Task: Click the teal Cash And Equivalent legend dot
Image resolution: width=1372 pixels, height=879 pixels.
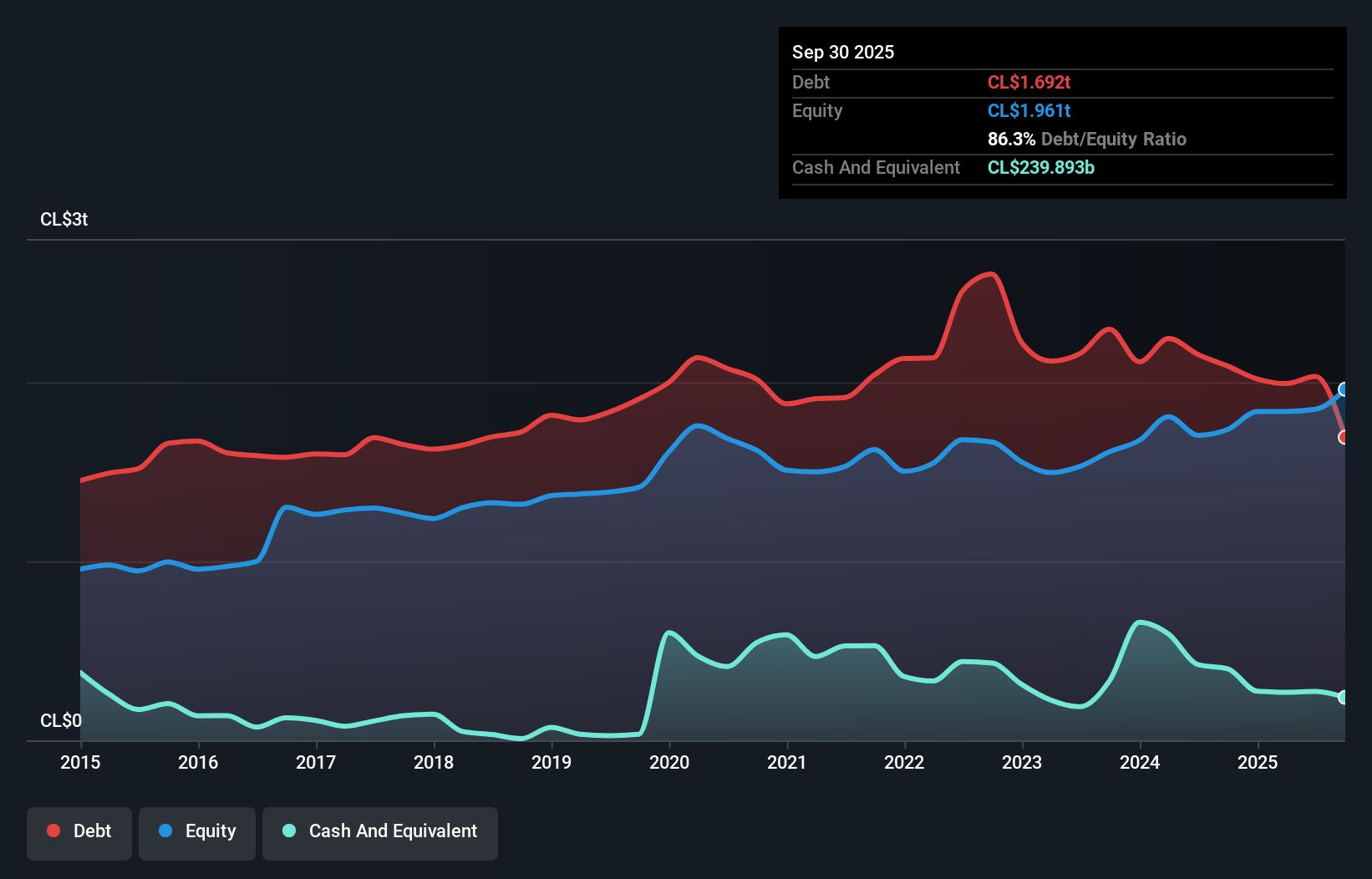Action: click(x=287, y=831)
